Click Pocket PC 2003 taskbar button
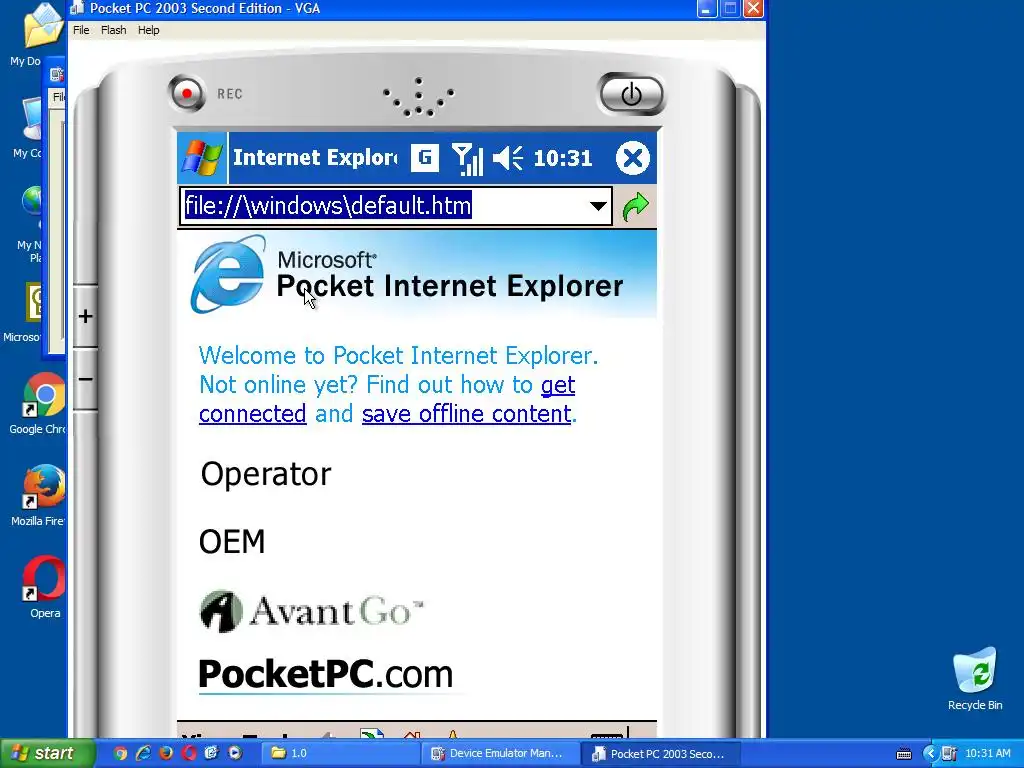This screenshot has width=1024, height=768. tap(660, 754)
